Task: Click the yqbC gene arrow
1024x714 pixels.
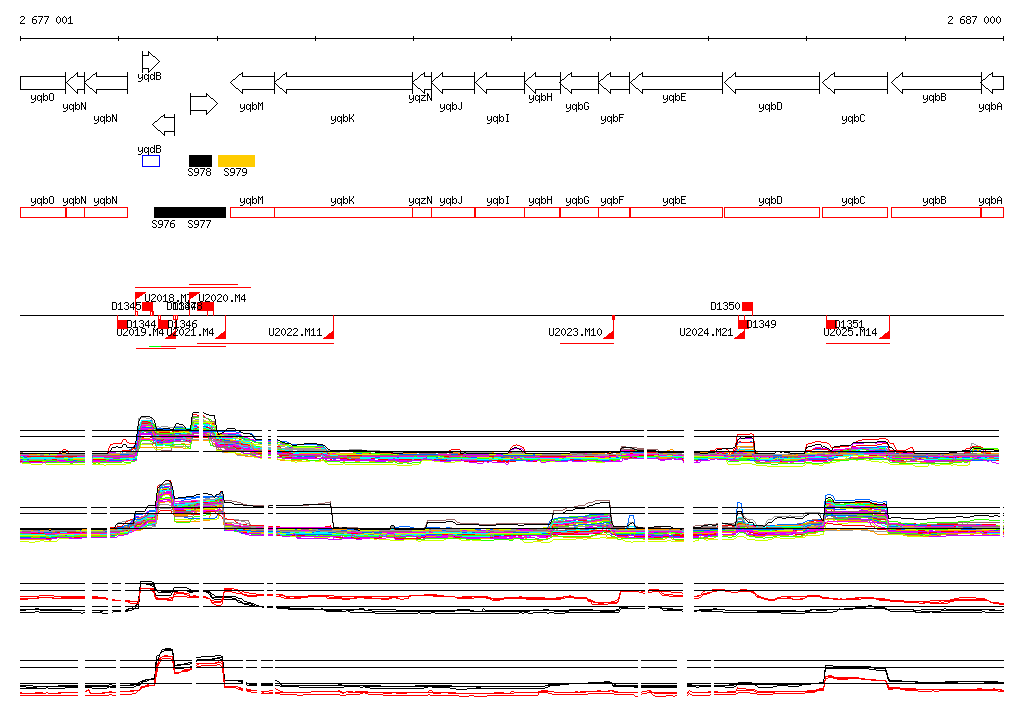Action: [855, 83]
